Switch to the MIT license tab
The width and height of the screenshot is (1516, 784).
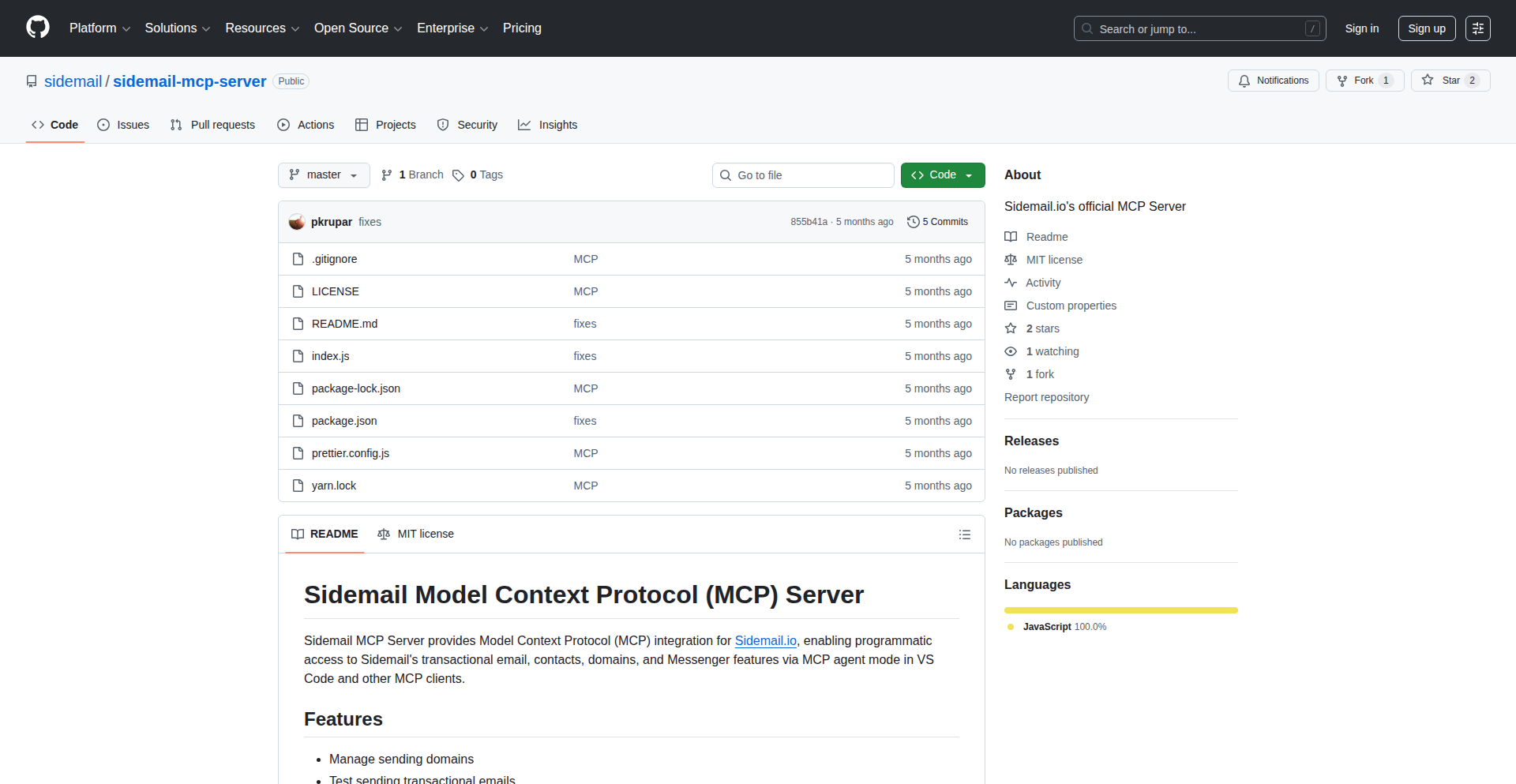(416, 535)
